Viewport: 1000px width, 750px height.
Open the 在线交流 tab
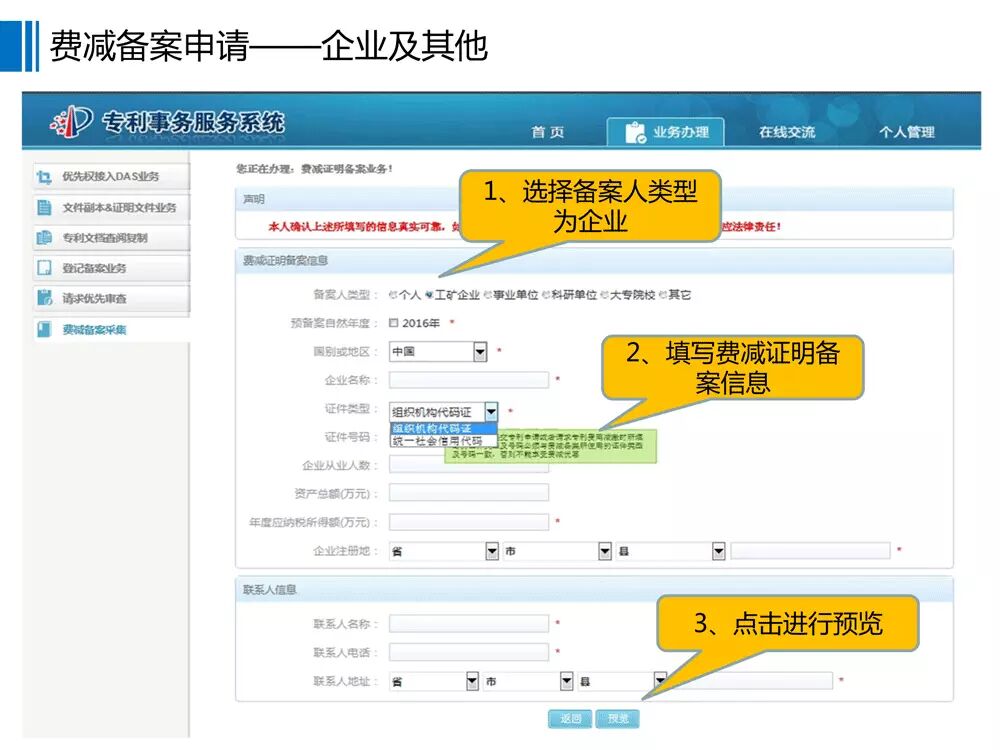tap(787, 132)
